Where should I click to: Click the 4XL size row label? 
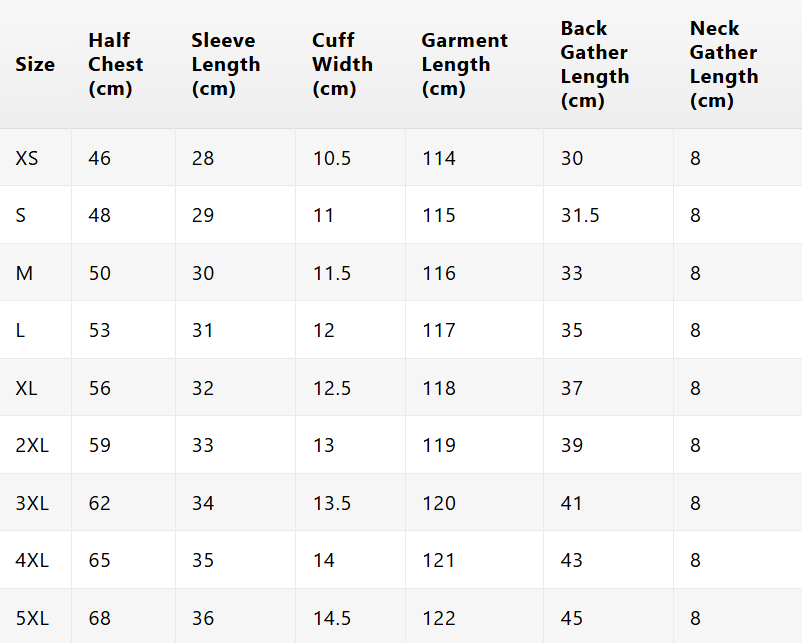pyautogui.click(x=32, y=561)
